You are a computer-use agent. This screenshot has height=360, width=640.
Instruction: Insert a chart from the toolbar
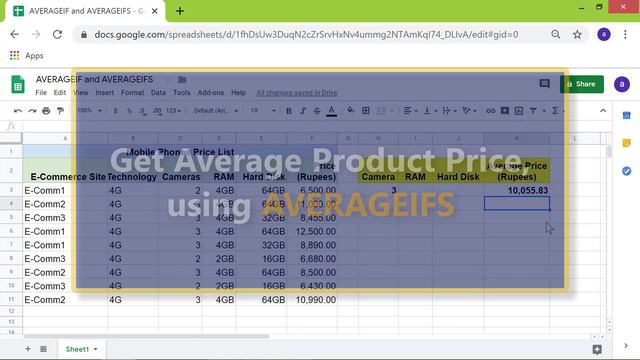click(x=519, y=111)
